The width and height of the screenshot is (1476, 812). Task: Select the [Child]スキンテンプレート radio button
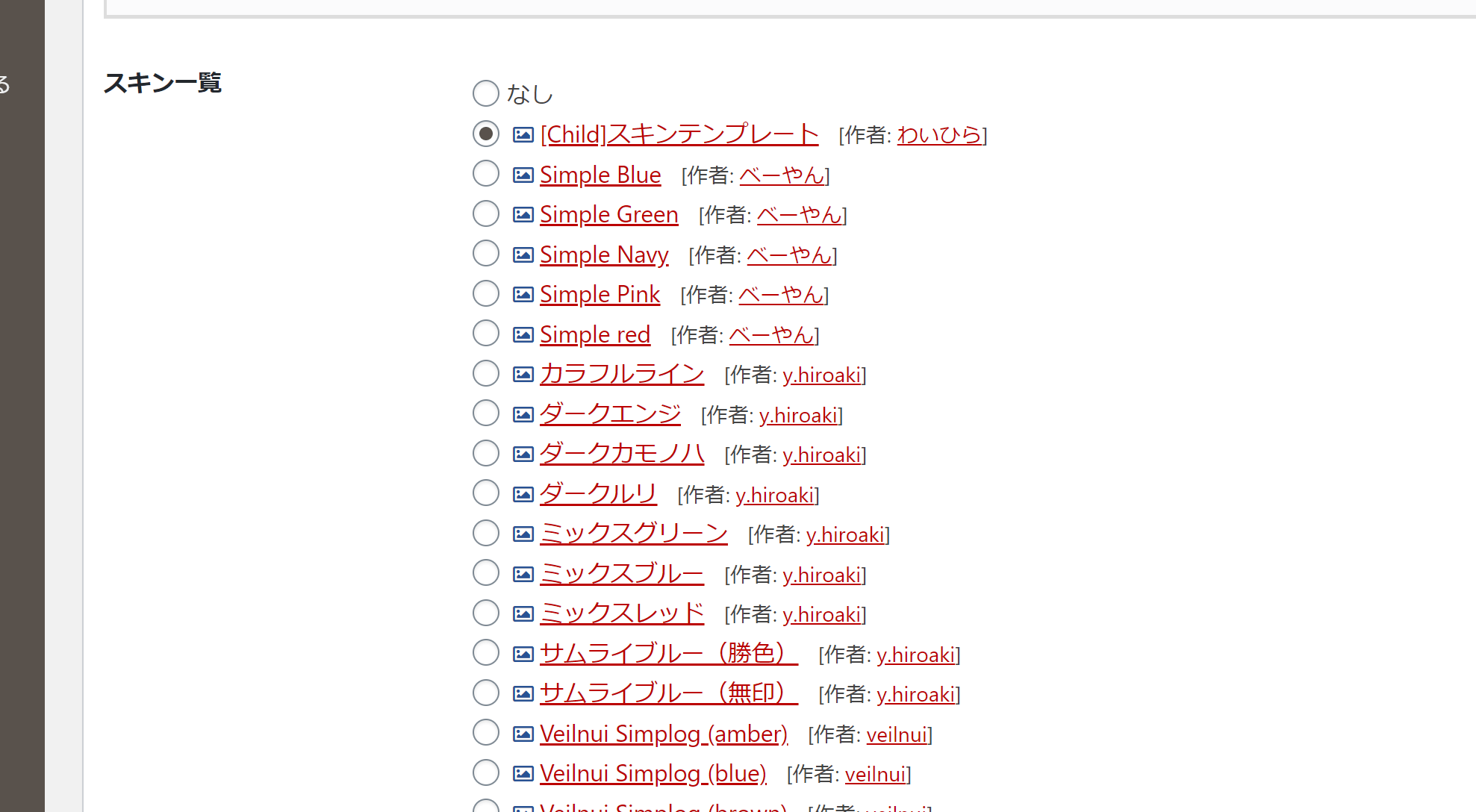tap(485, 133)
